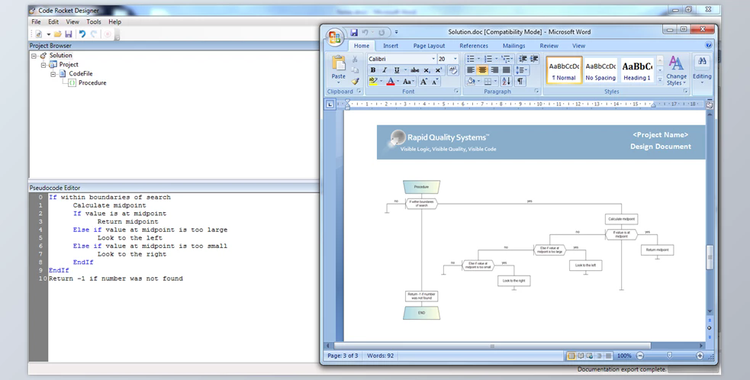Viewport: 750px width, 380px height.
Task: Apply the red font color button
Action: [390, 82]
